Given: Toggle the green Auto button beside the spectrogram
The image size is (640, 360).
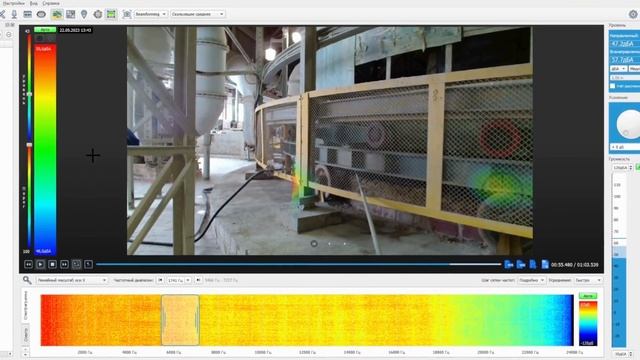Looking at the screenshot, I should click(x=588, y=296).
